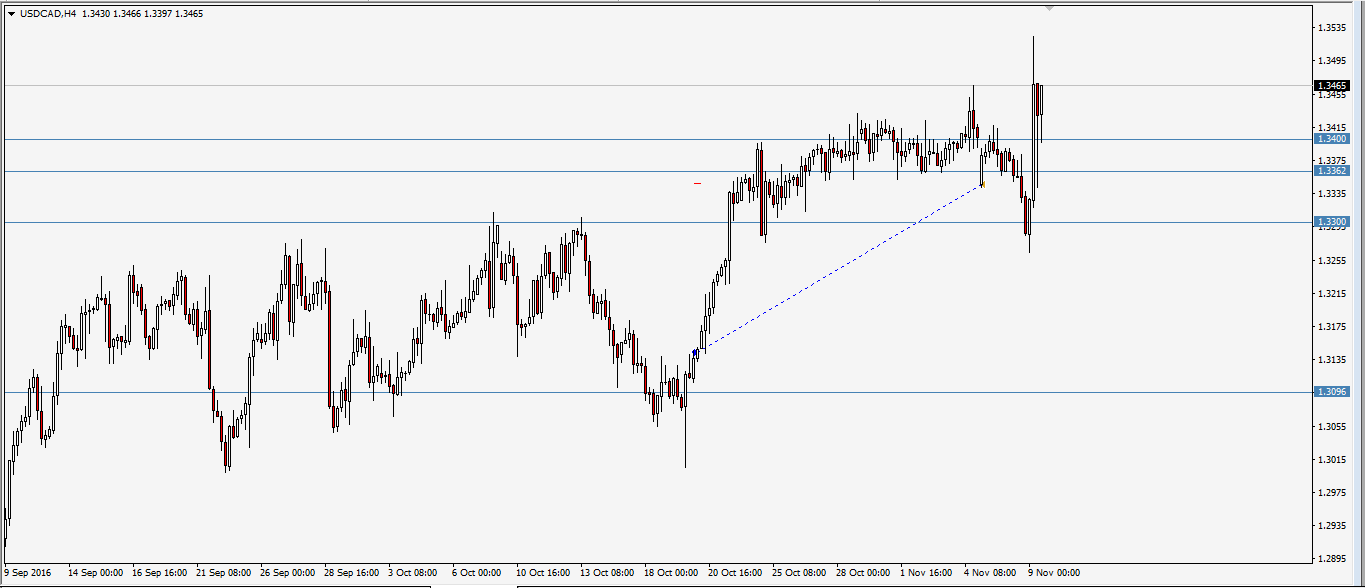The width and height of the screenshot is (1365, 588).
Task: Click the 1.3400 horizontal line price tag
Action: 1333,139
